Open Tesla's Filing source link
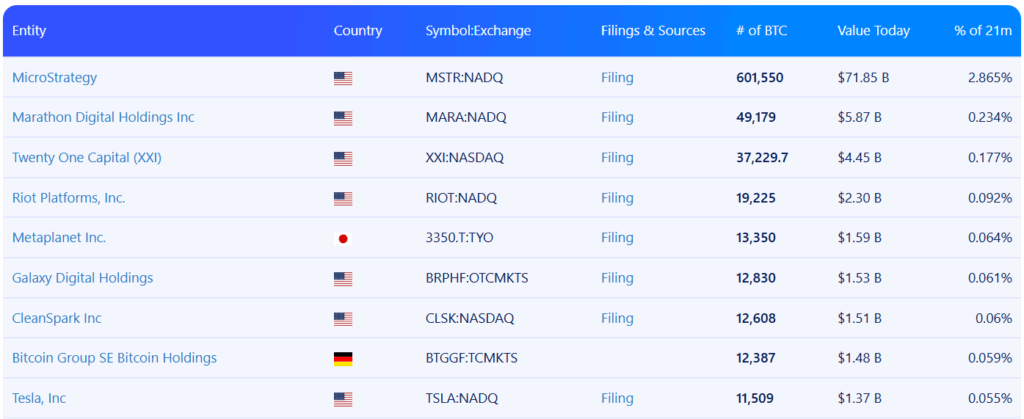1024x419 pixels. 617,398
